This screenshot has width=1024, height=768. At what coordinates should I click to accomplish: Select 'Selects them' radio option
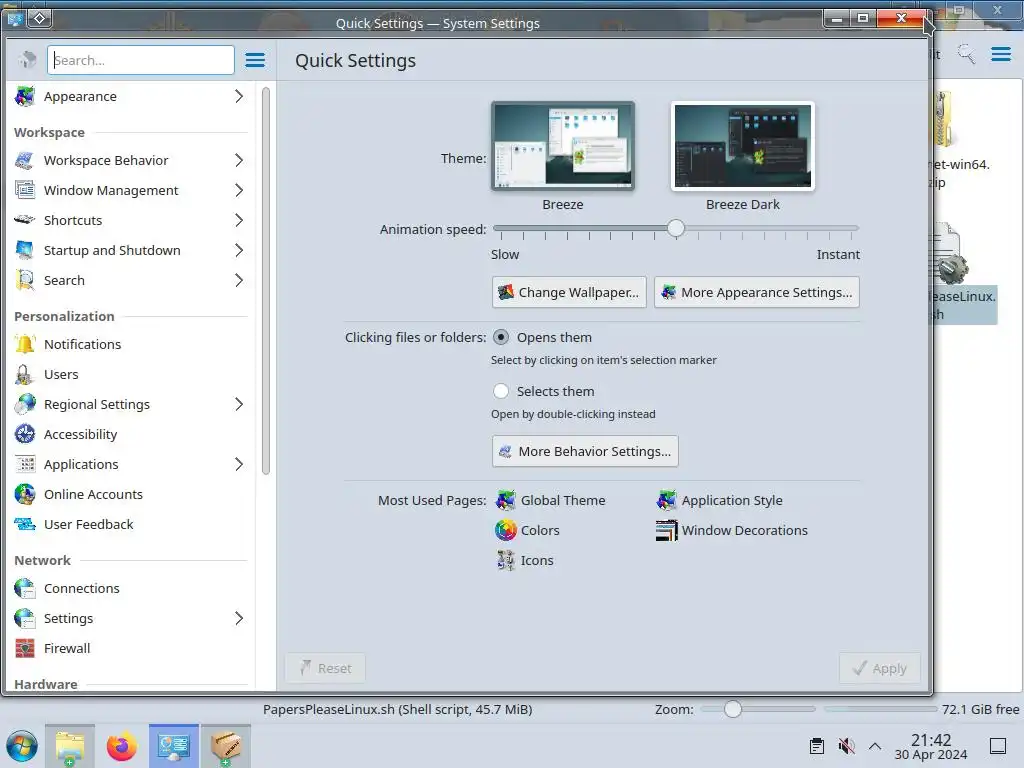click(x=501, y=391)
